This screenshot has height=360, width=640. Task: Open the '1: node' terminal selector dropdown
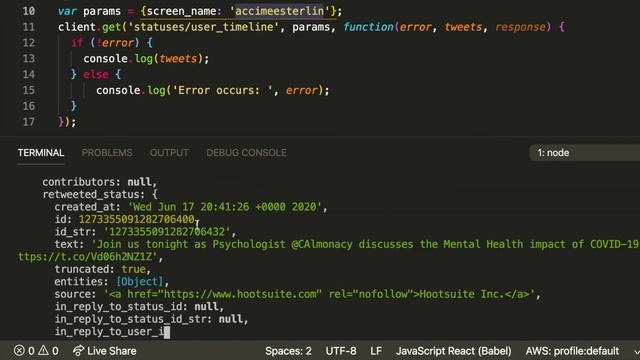tap(584, 153)
